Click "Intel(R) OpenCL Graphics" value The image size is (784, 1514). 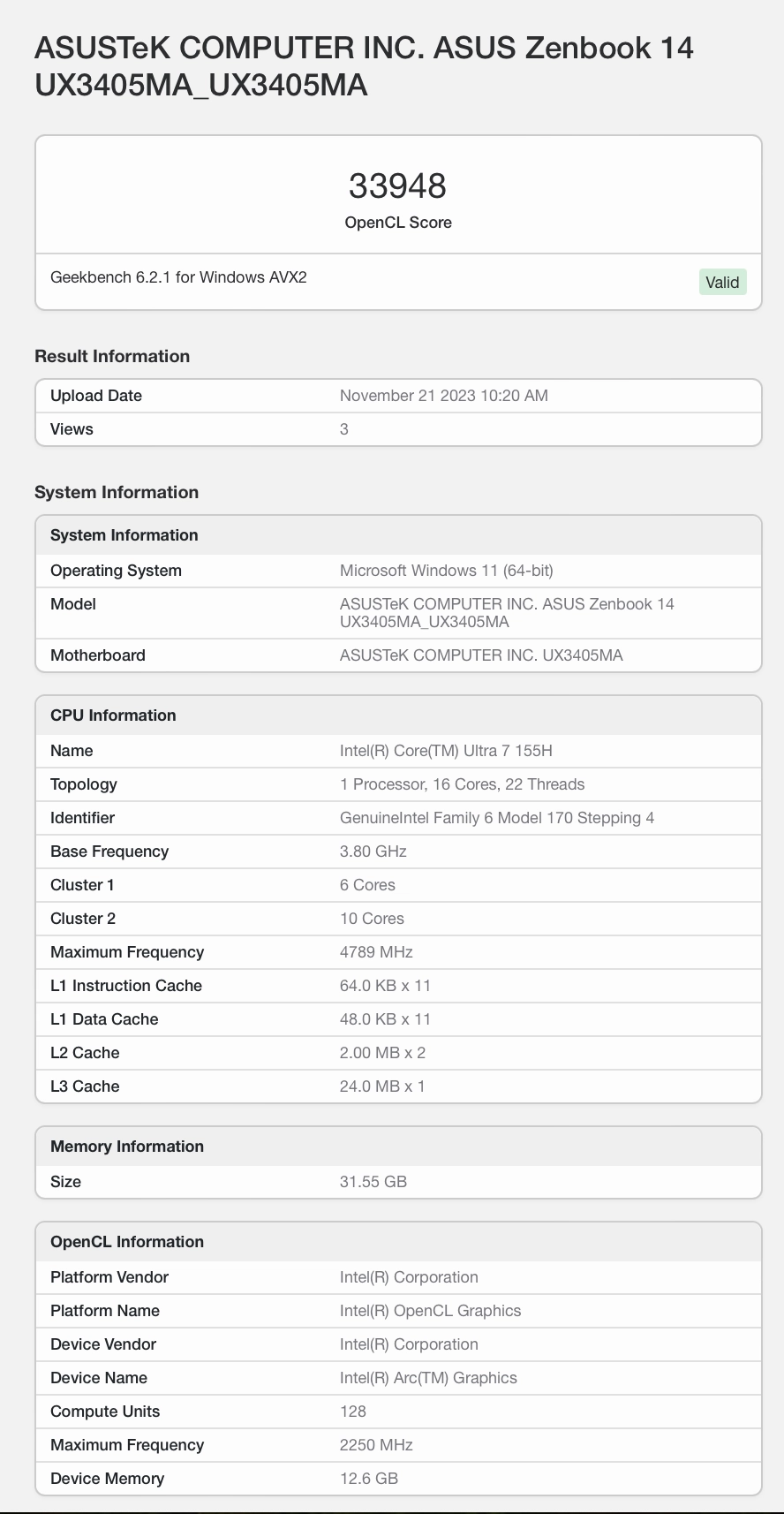tap(431, 1311)
